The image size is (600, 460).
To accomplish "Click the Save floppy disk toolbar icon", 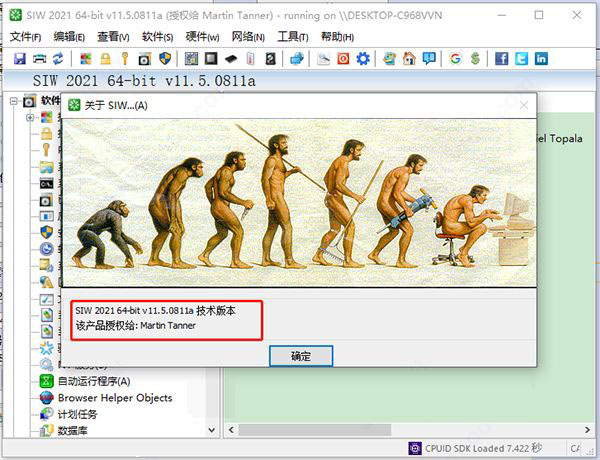I will 20,59.
